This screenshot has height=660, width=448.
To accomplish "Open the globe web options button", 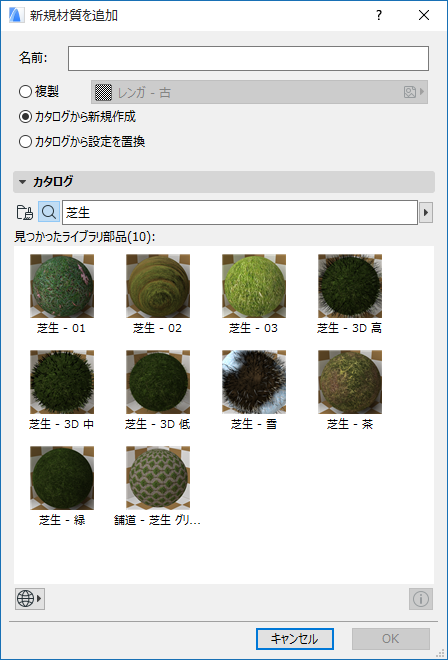I will pyautogui.click(x=30, y=599).
